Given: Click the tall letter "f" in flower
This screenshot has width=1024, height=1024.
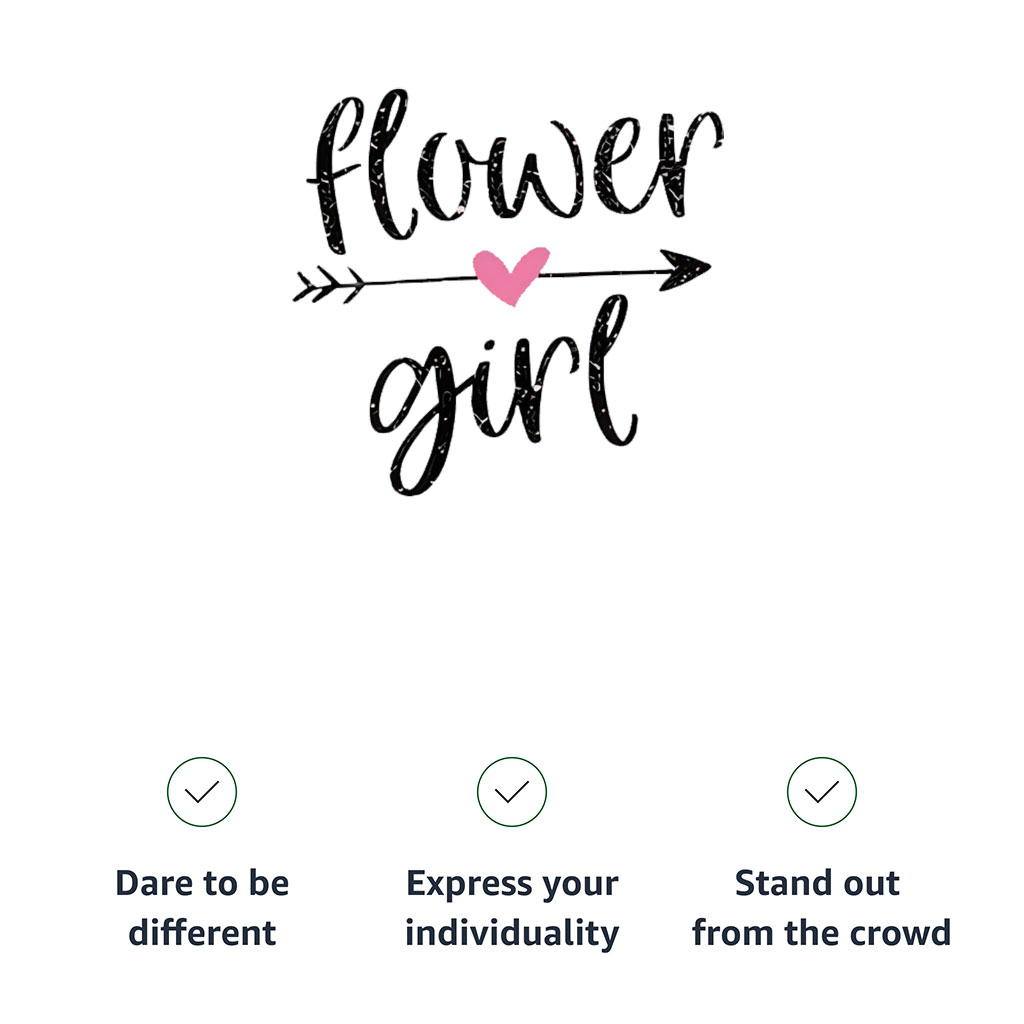Looking at the screenshot, I should click(x=334, y=175).
